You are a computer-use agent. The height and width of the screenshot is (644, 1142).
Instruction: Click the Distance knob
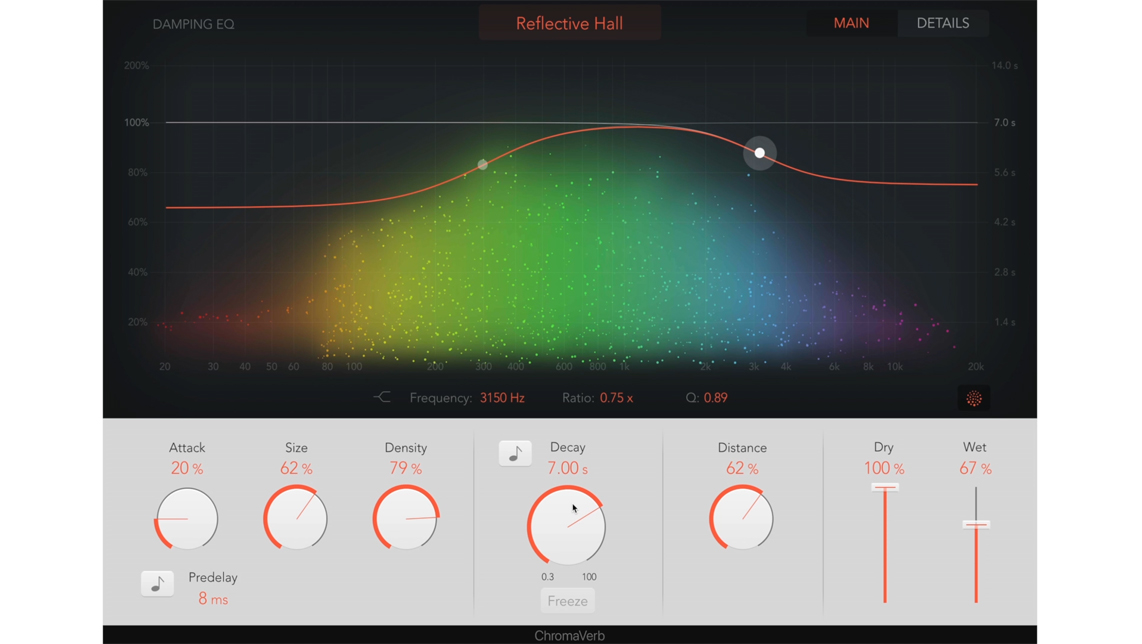click(742, 519)
